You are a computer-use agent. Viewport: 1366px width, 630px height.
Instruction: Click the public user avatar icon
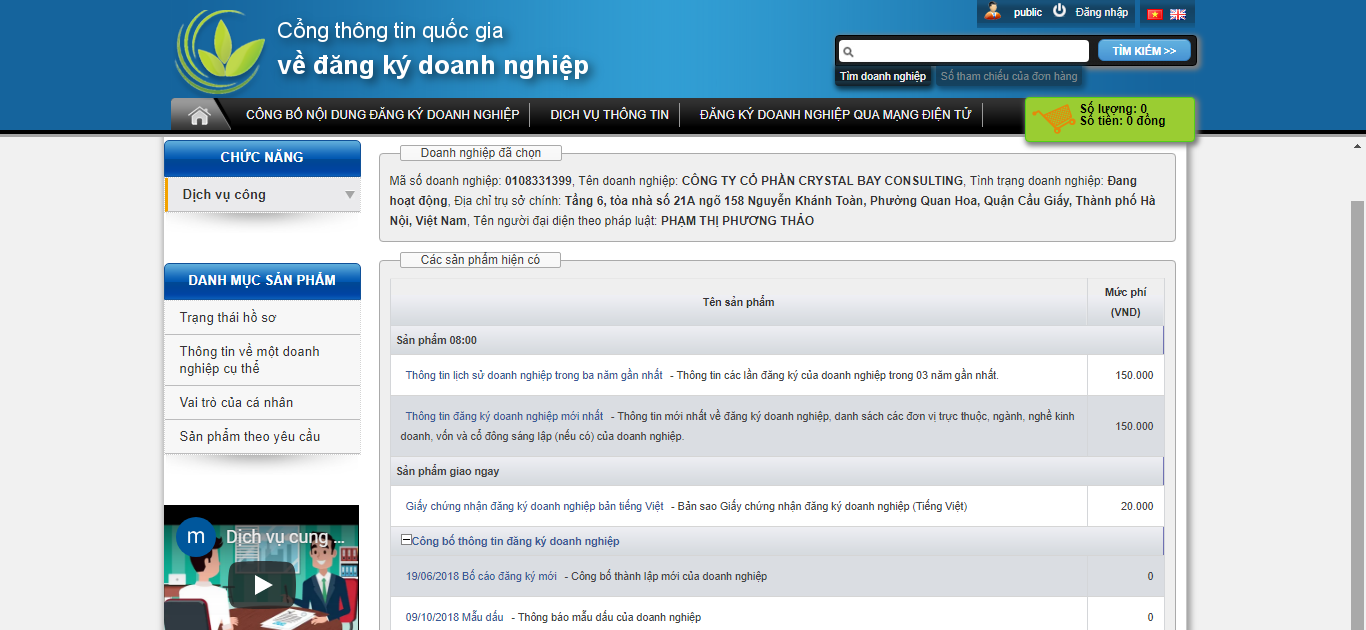(992, 12)
